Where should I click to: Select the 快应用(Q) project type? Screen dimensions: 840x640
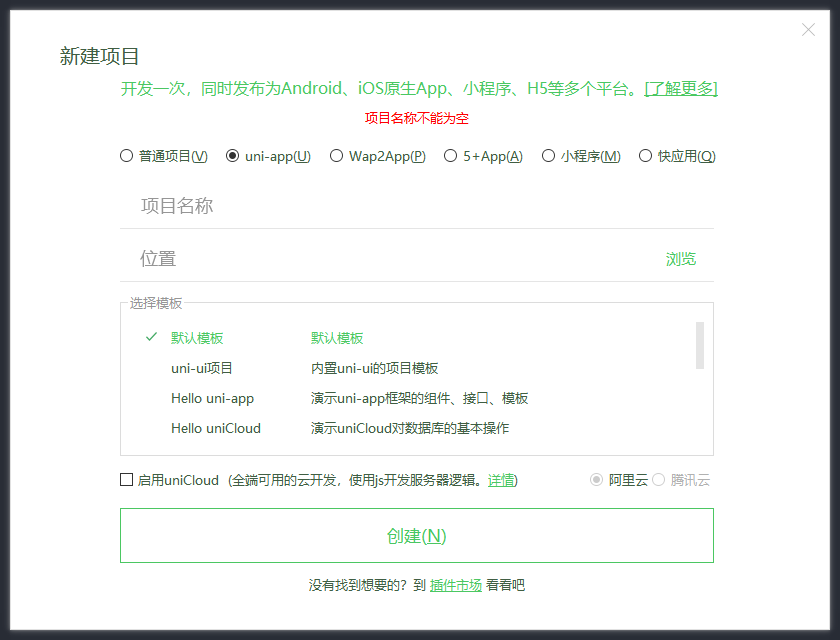[x=647, y=156]
